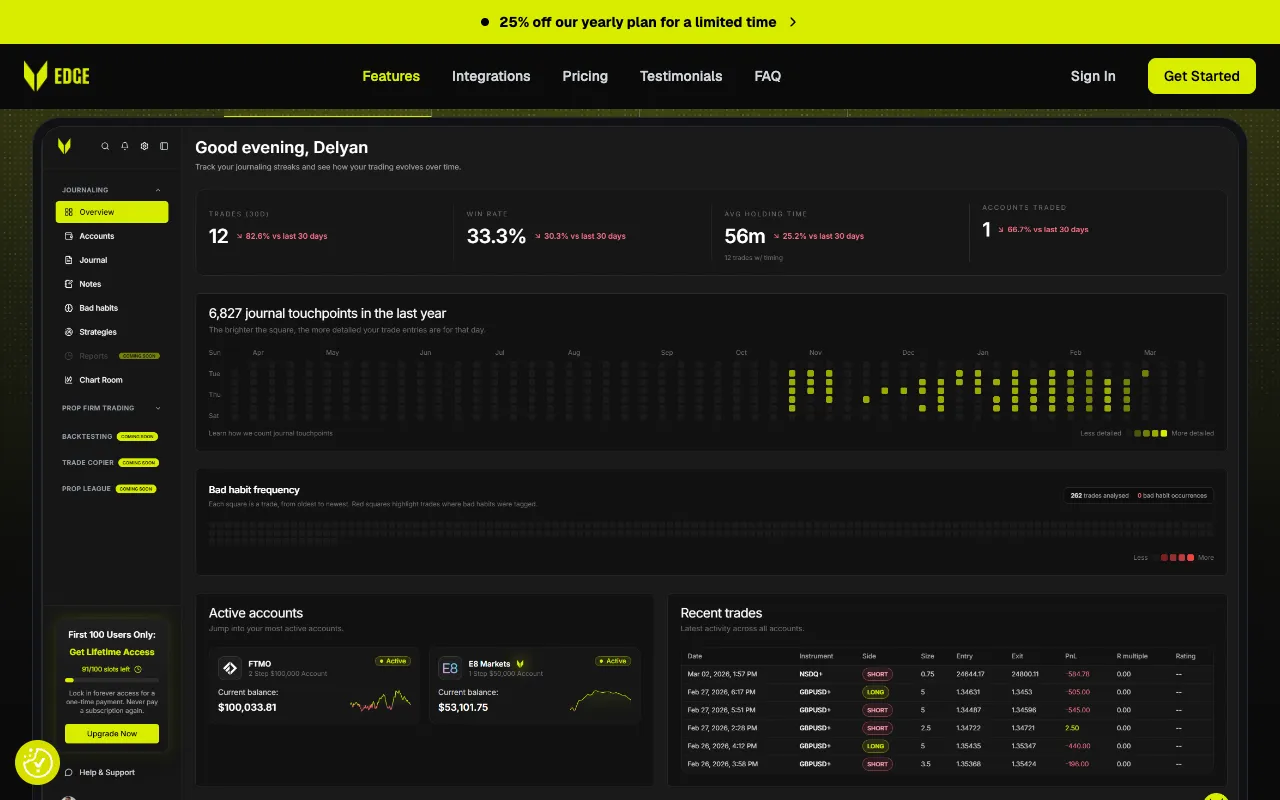
Task: Click the Strategies icon in sidebar
Action: point(69,332)
